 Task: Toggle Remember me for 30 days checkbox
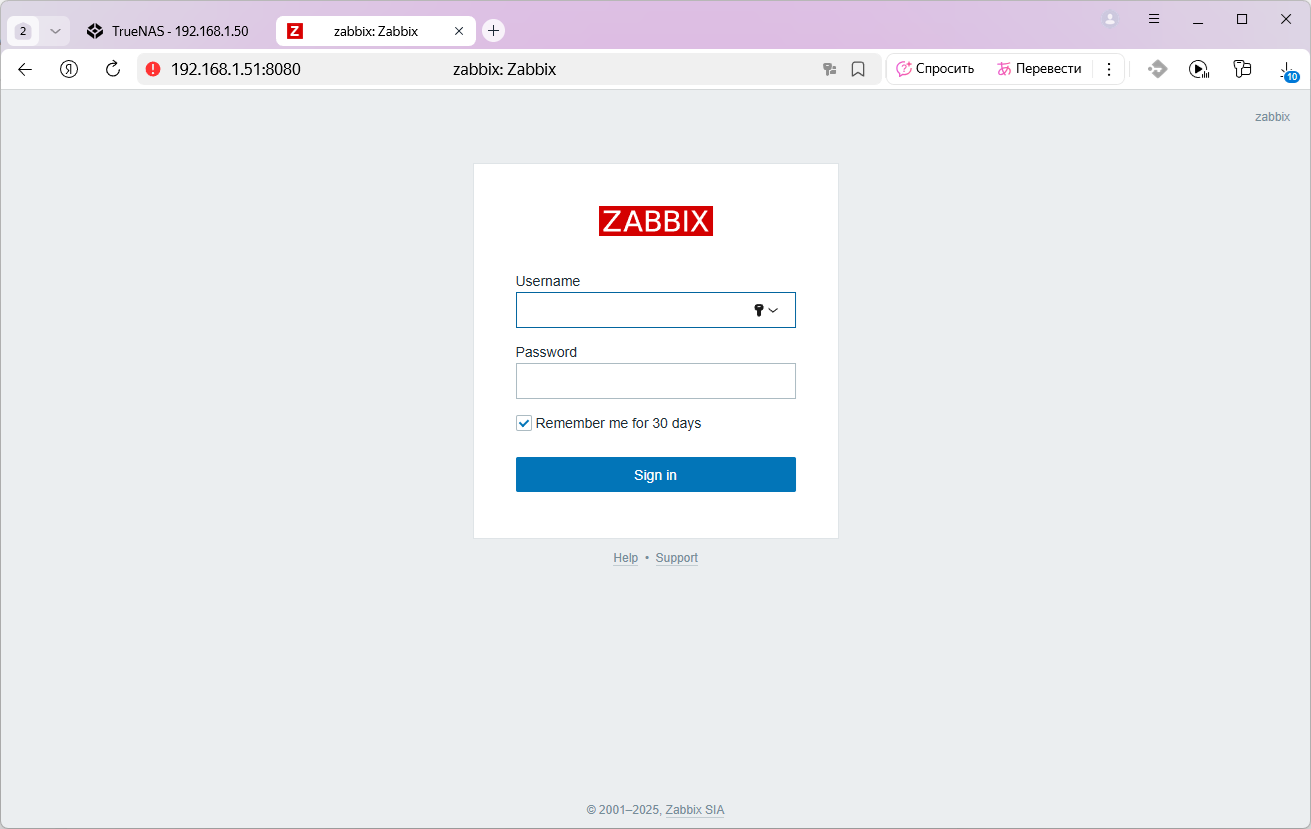[524, 423]
